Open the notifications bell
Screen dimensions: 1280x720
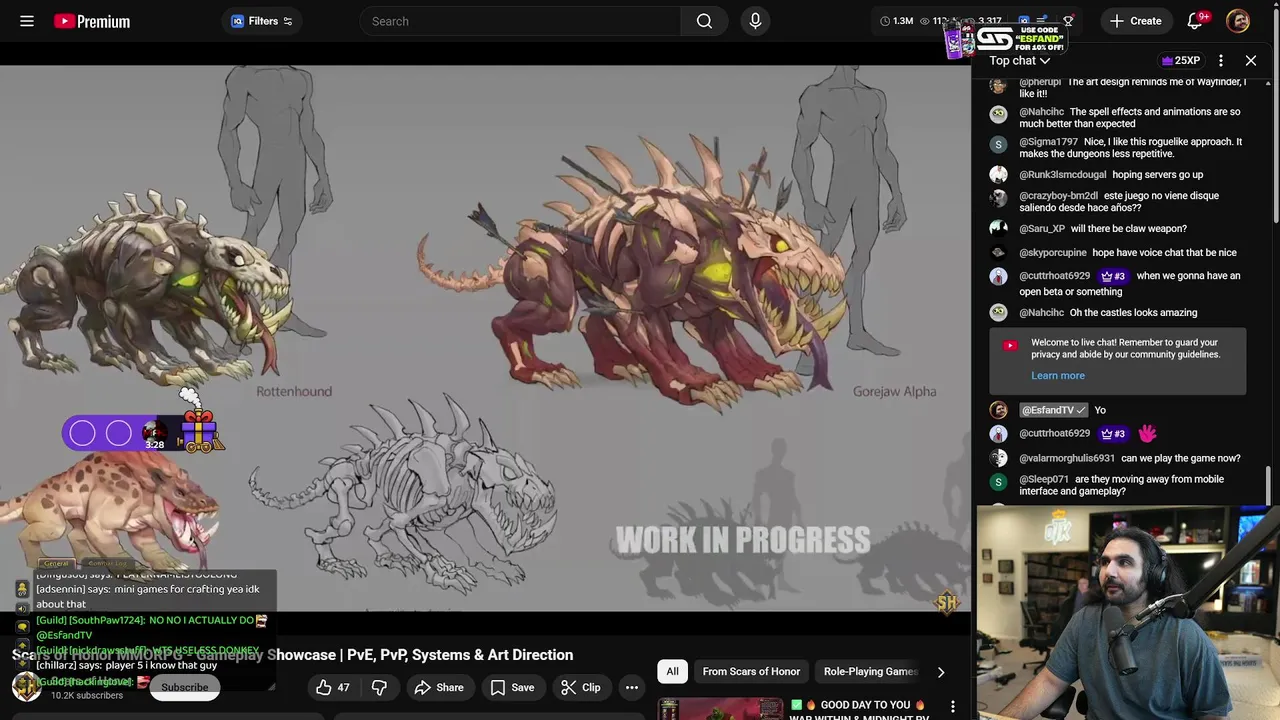[x=1195, y=21]
